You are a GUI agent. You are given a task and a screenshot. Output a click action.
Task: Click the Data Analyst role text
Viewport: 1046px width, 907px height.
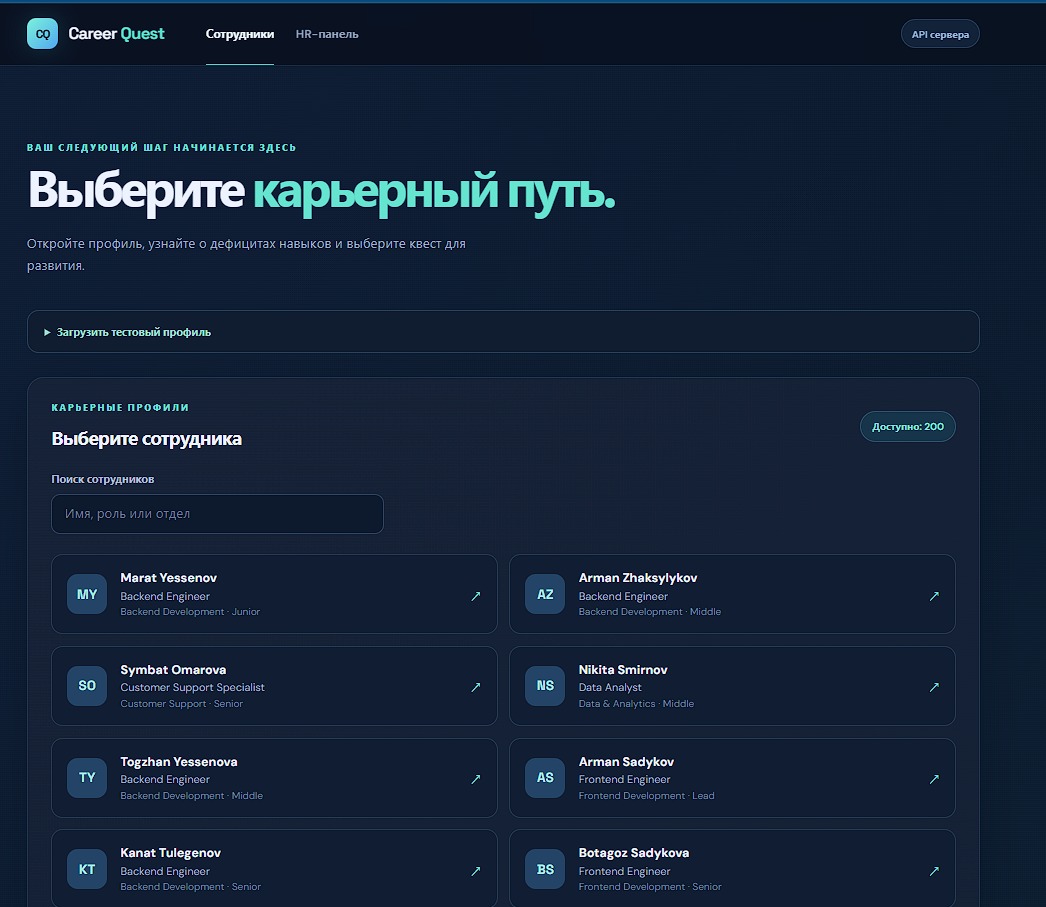(610, 687)
